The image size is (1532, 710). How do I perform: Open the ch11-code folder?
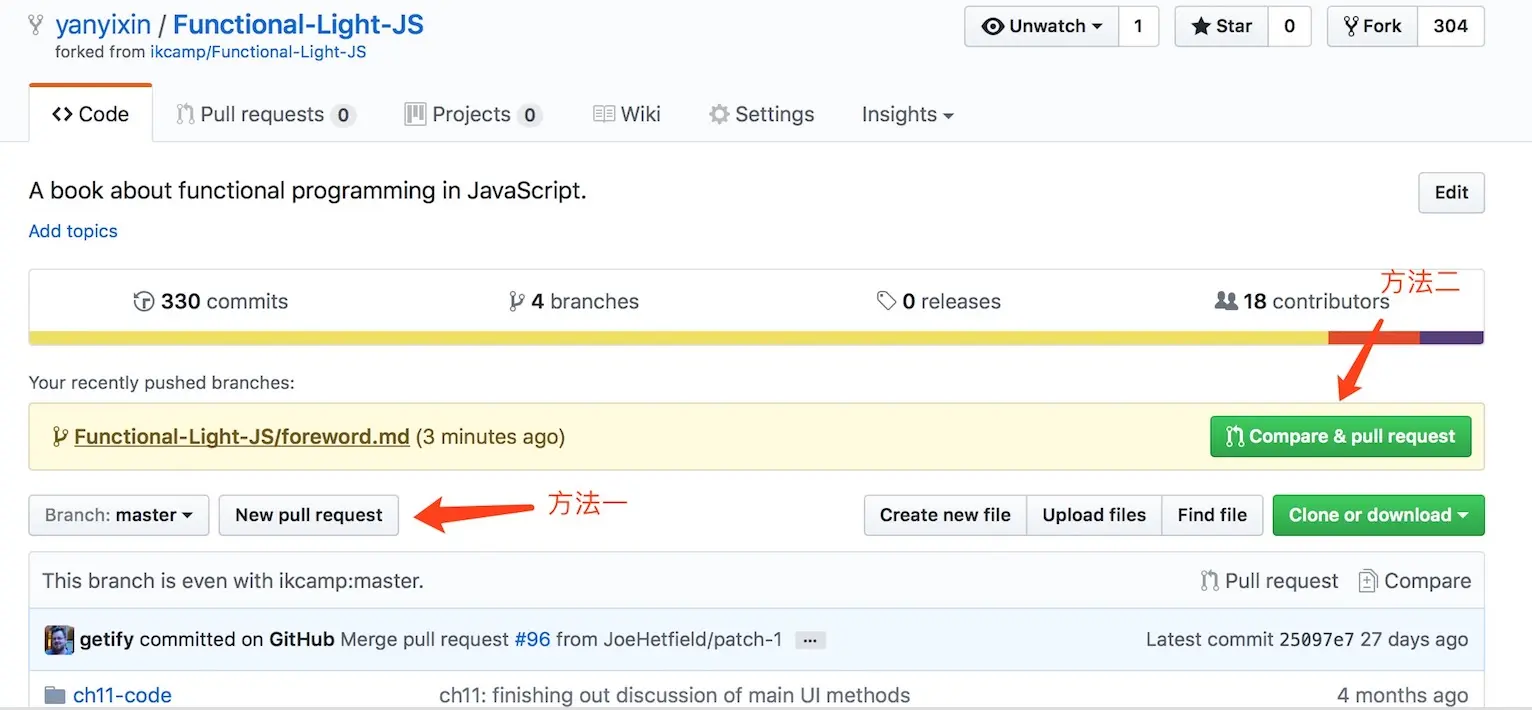click(x=122, y=695)
